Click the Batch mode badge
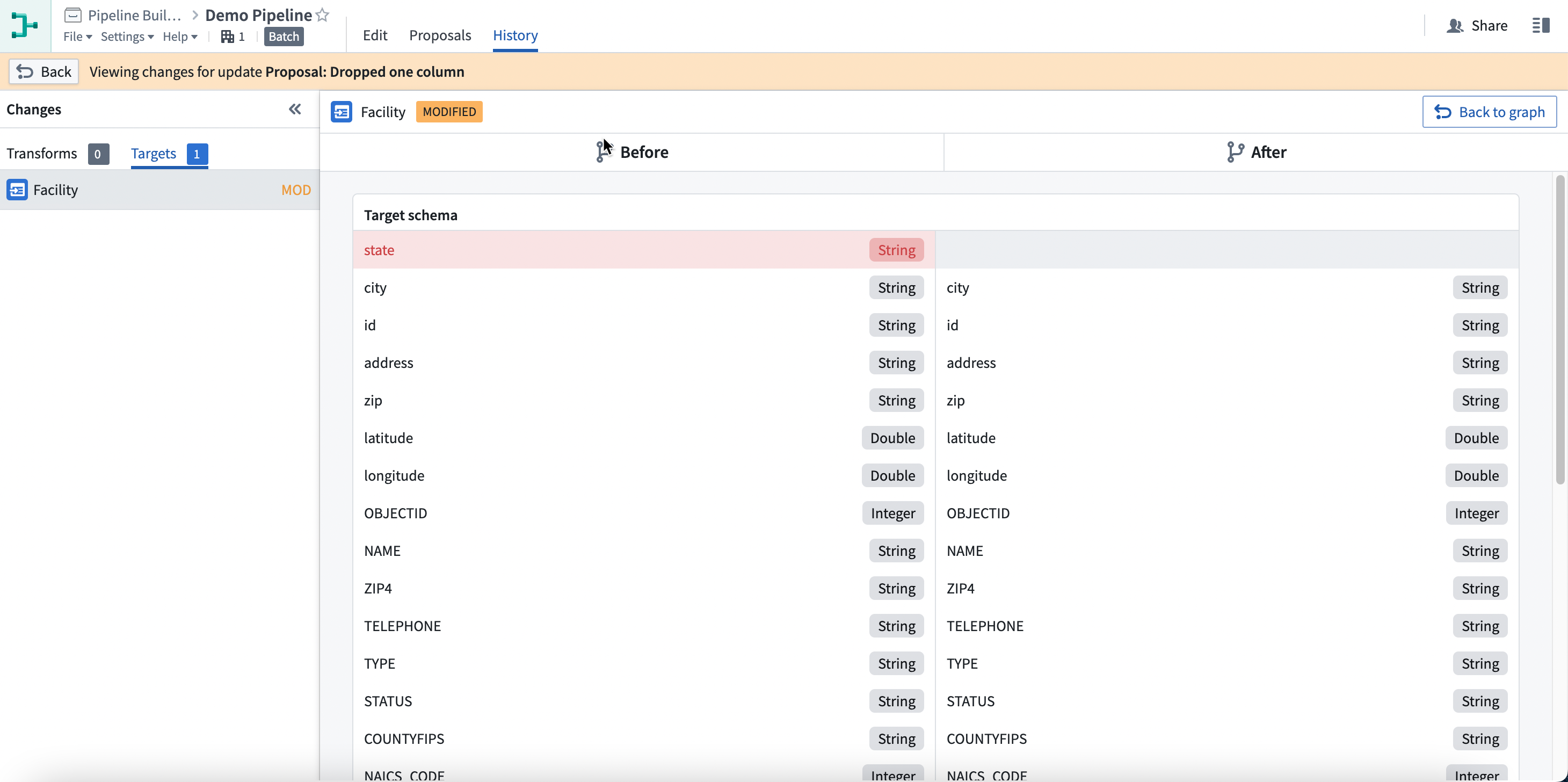 (x=283, y=36)
